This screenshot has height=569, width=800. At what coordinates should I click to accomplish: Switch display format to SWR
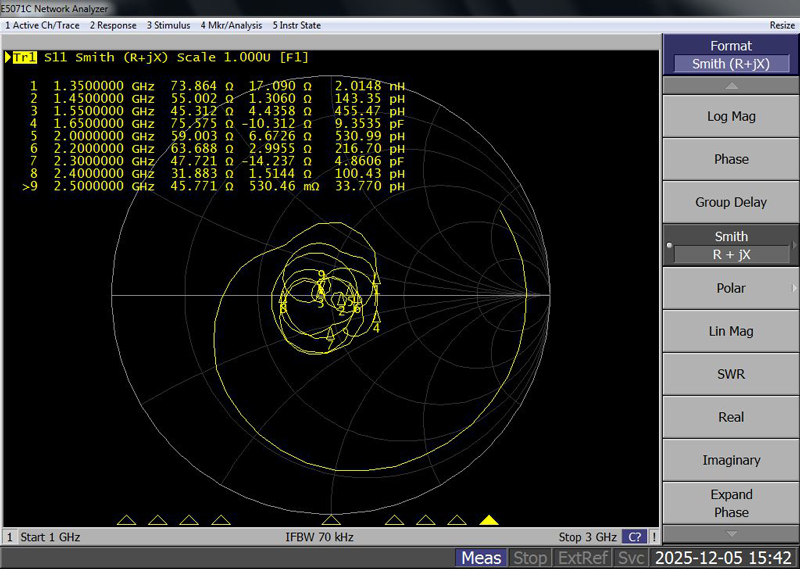(731, 374)
